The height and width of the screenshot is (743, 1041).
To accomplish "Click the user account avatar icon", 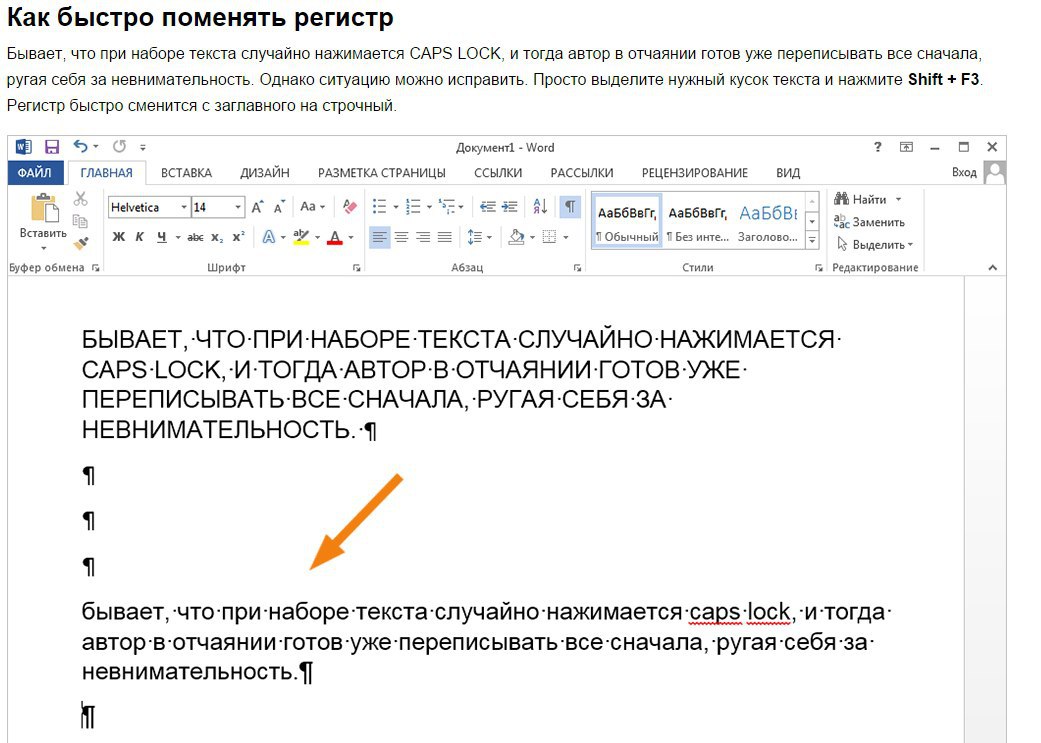I will point(995,173).
